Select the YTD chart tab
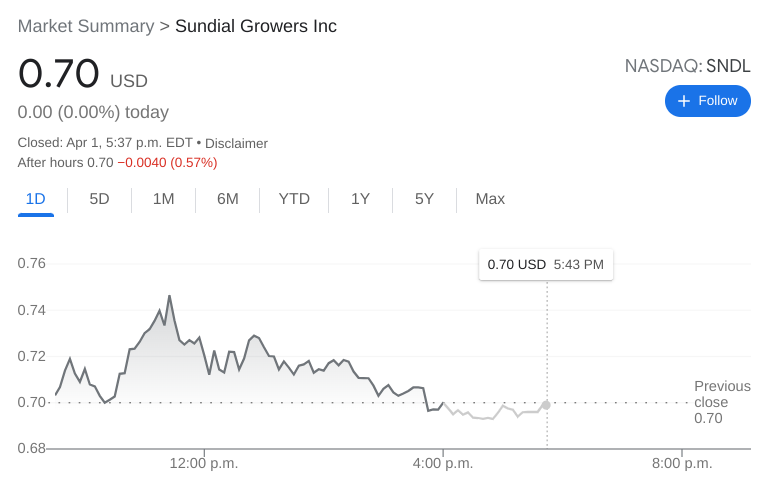The width and height of the screenshot is (767, 494). click(294, 199)
